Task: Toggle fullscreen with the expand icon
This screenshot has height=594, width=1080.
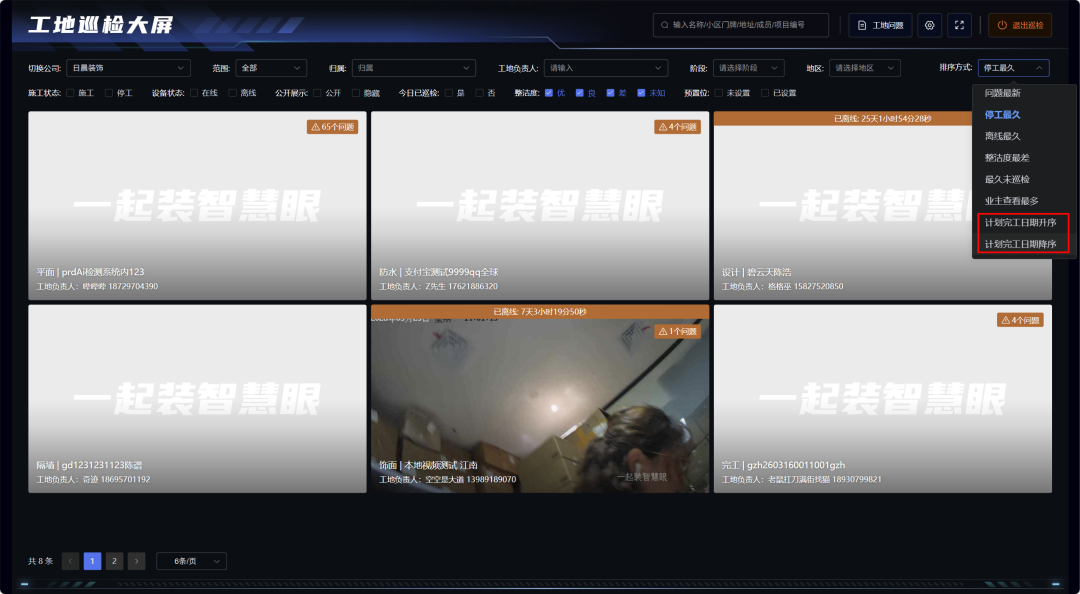Action: tap(959, 25)
